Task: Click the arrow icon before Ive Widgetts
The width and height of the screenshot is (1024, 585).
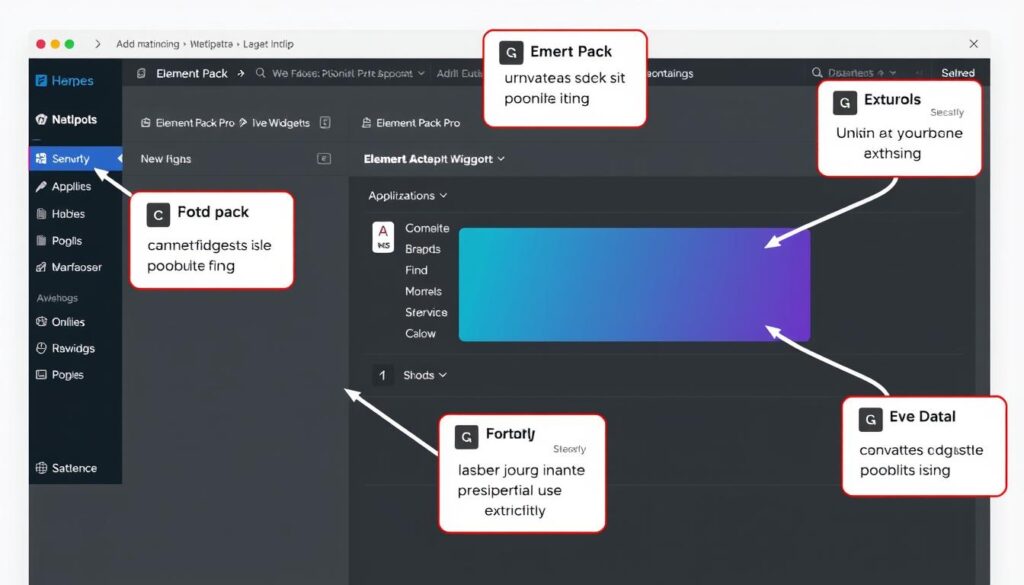Action: pyautogui.click(x=243, y=123)
